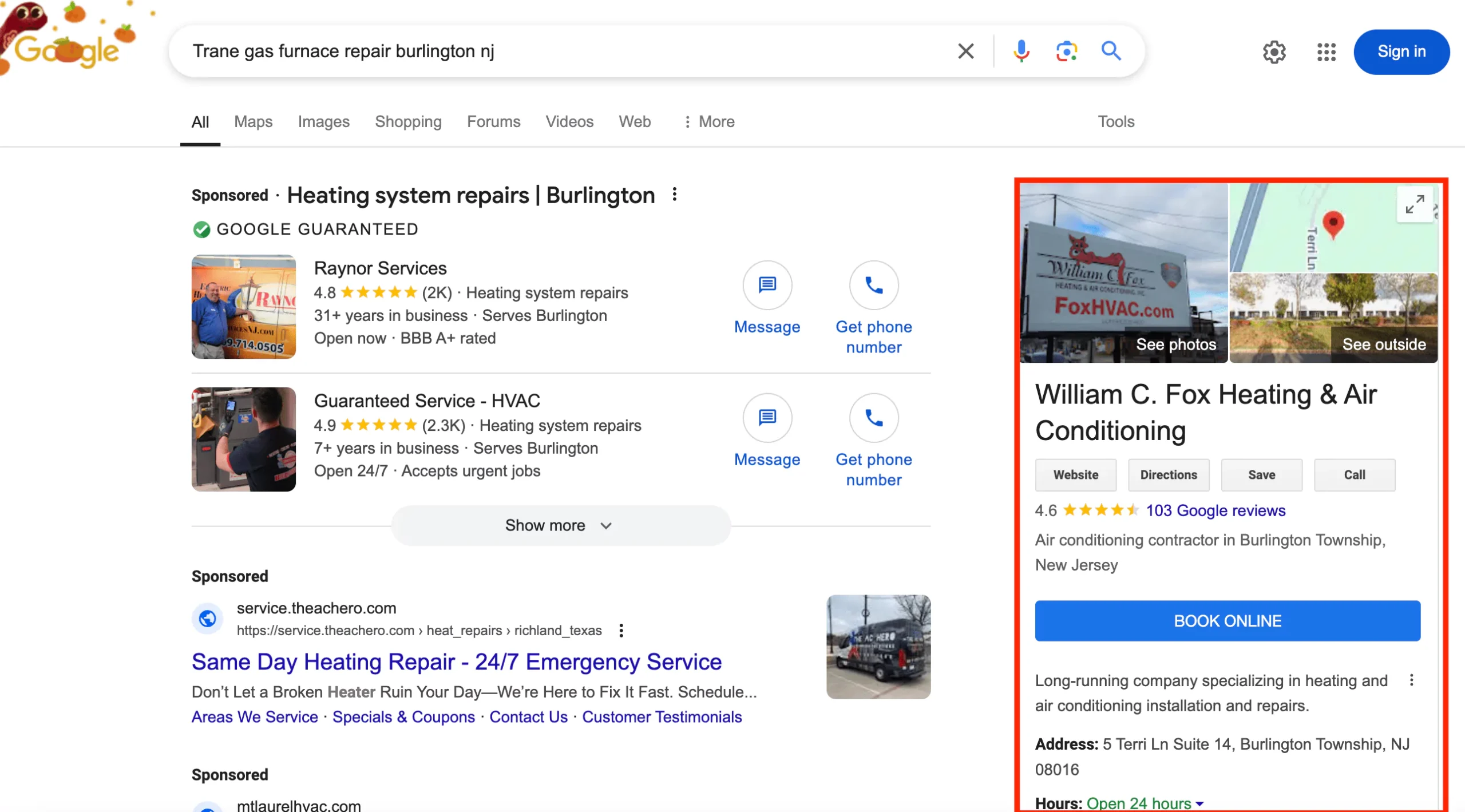Click Get phone number label for Raynor Services
The image size is (1465, 812).
(x=873, y=337)
